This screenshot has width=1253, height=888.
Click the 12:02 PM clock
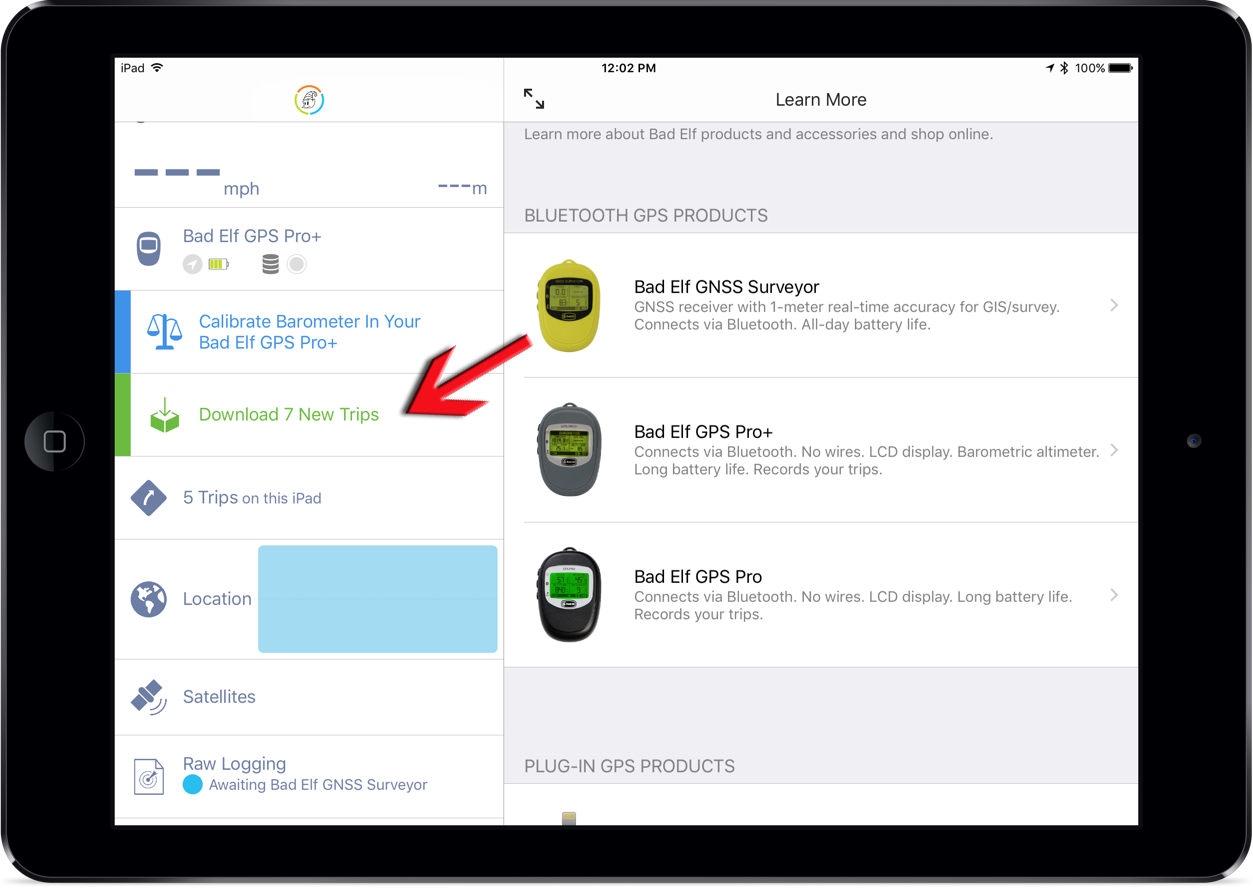pyautogui.click(x=628, y=68)
